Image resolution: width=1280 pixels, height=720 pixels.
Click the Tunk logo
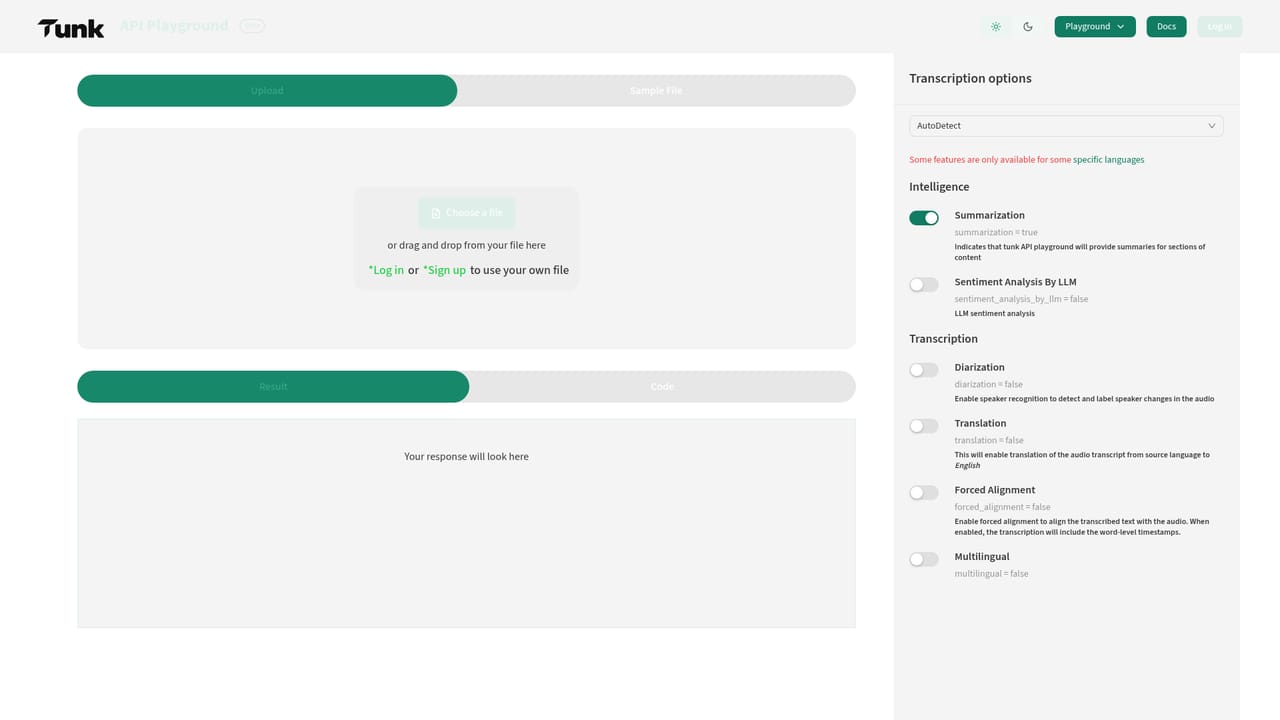pyautogui.click(x=71, y=28)
